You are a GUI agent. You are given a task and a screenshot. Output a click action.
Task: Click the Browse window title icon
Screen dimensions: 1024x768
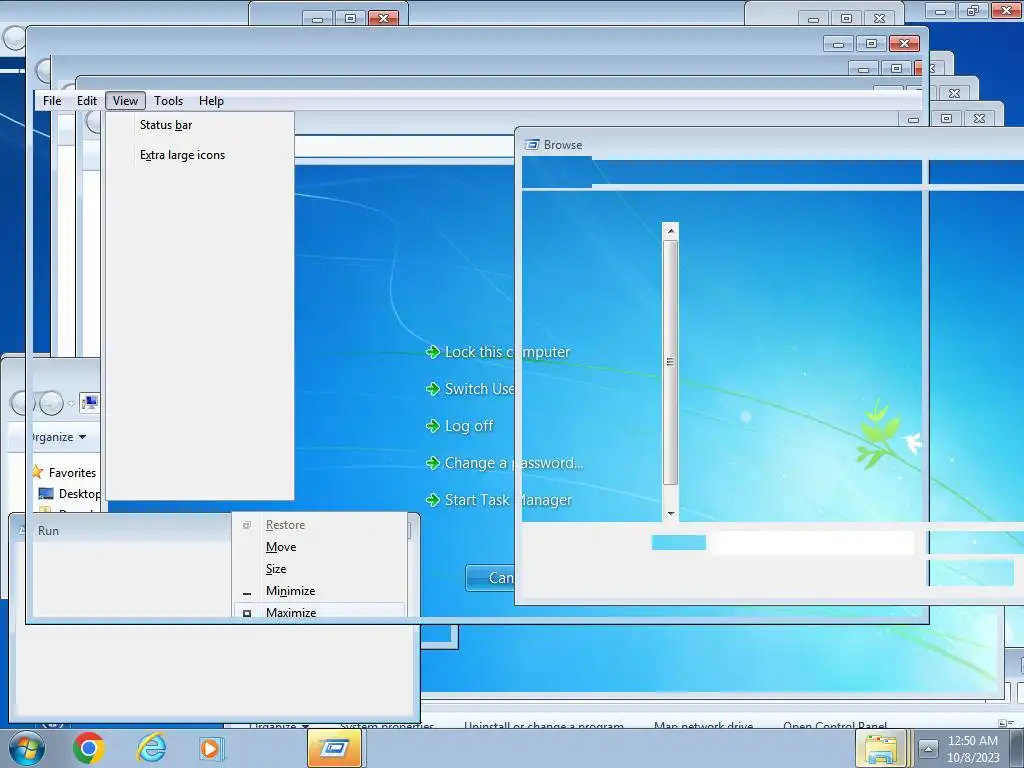[532, 144]
